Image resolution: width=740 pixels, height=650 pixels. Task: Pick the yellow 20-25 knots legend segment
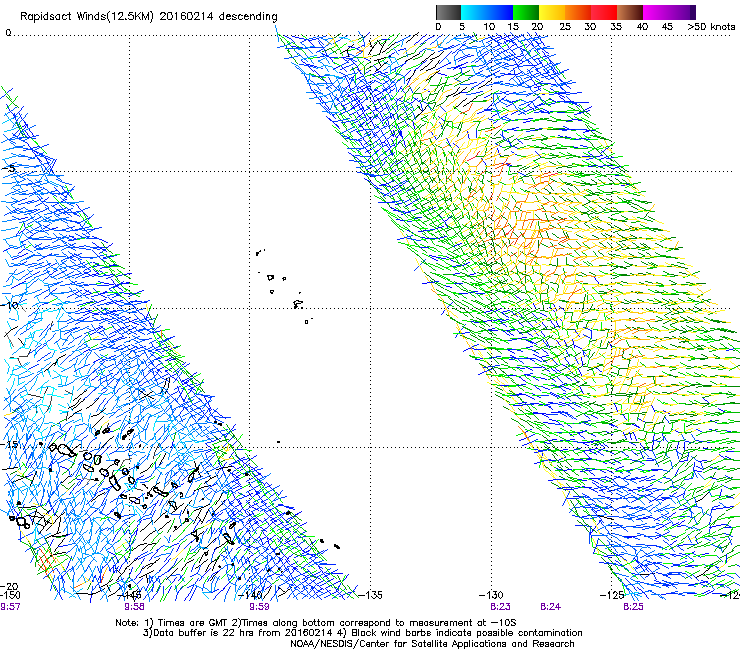552,12
